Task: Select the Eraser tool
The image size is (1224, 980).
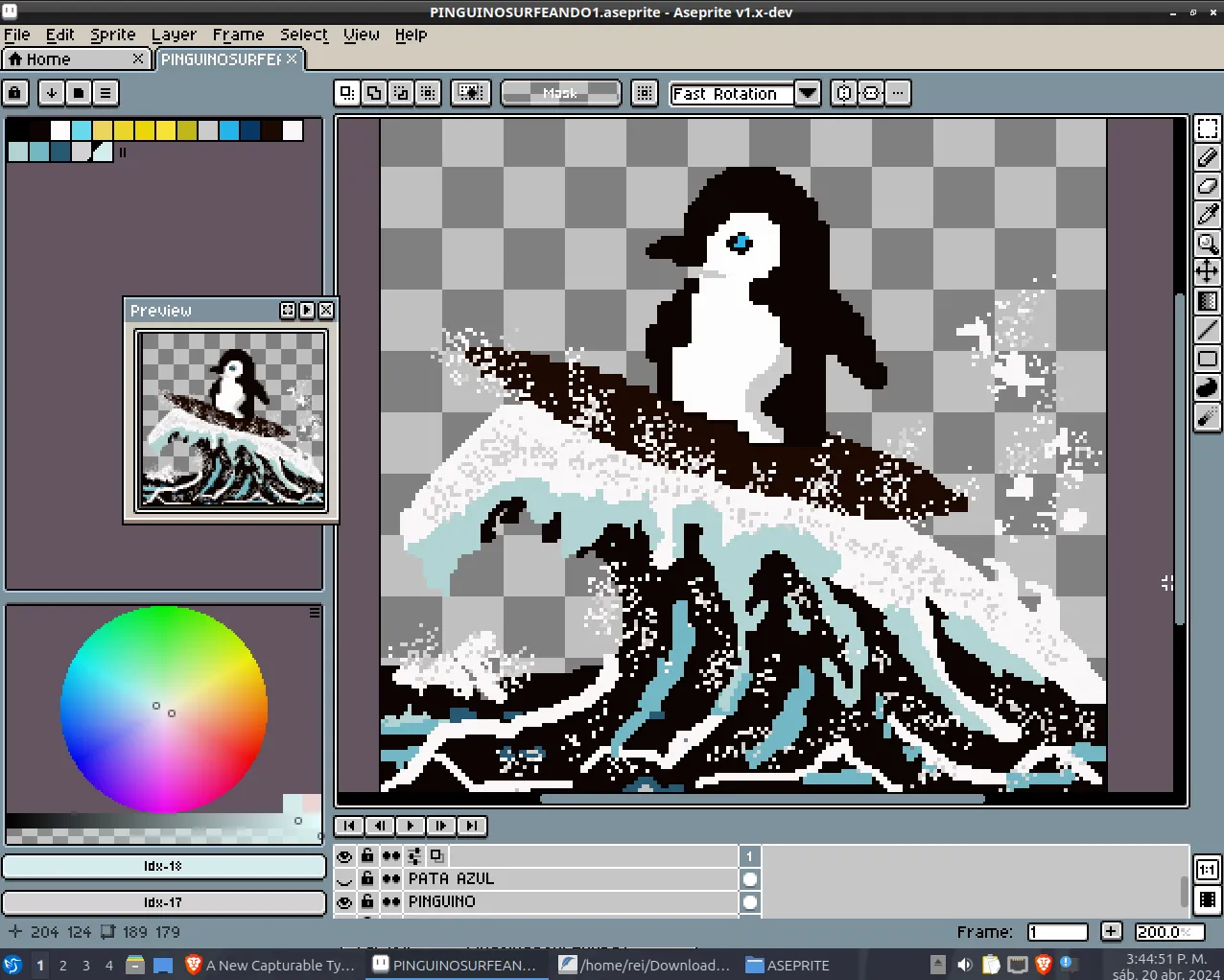Action: click(1207, 186)
